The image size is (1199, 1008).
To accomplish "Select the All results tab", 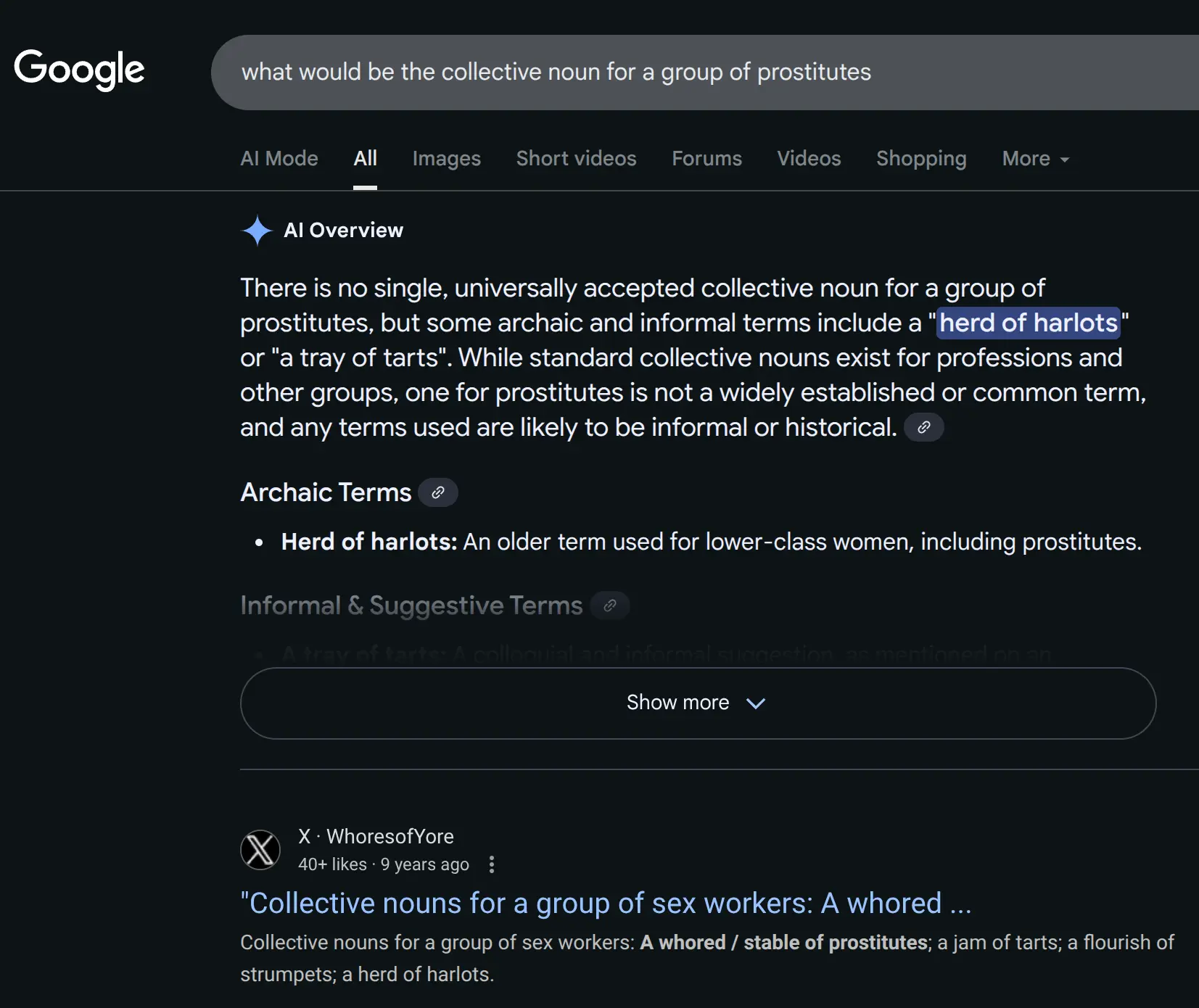I will tap(365, 158).
